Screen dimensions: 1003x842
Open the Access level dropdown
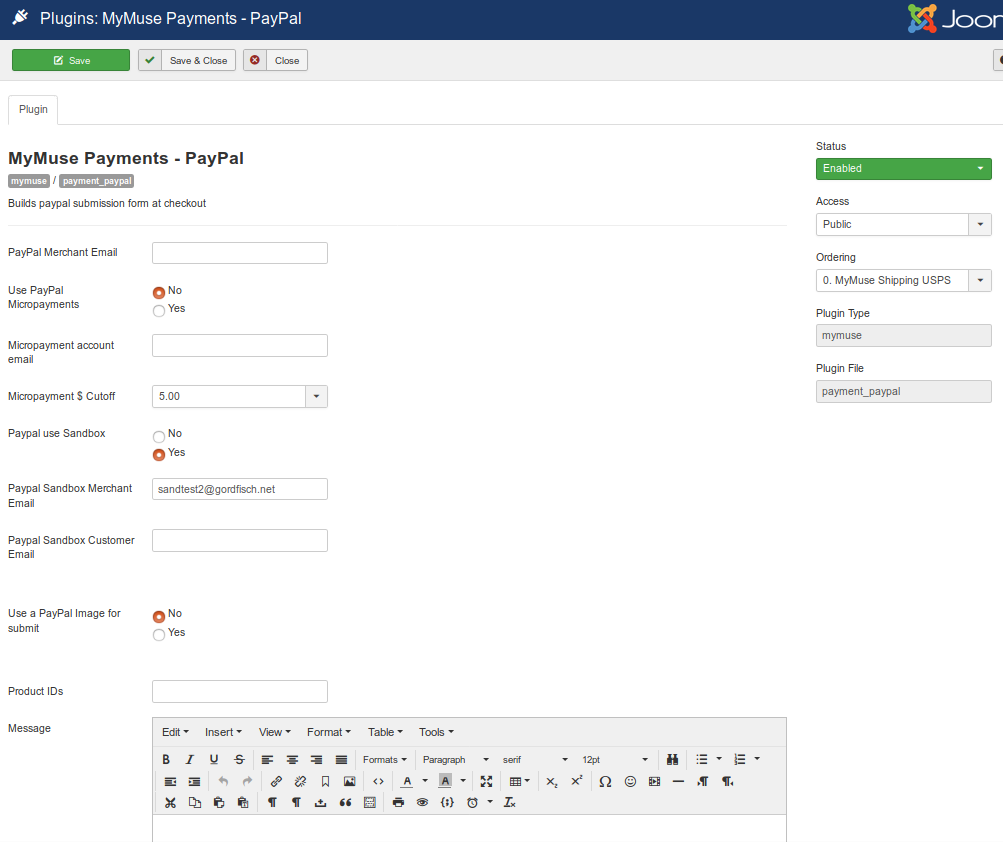(979, 224)
